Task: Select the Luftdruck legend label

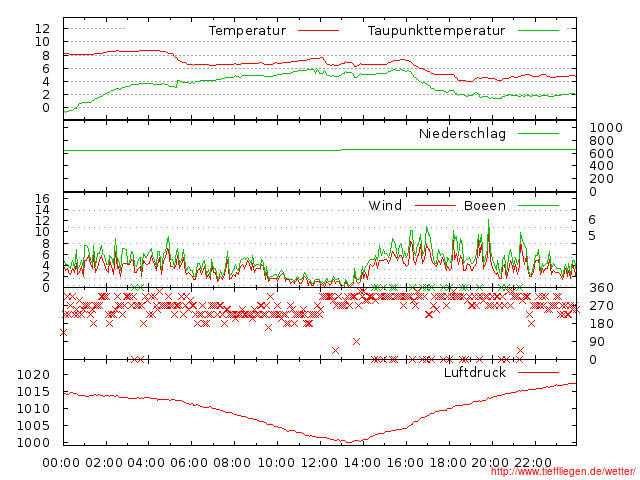Action: pos(475,372)
